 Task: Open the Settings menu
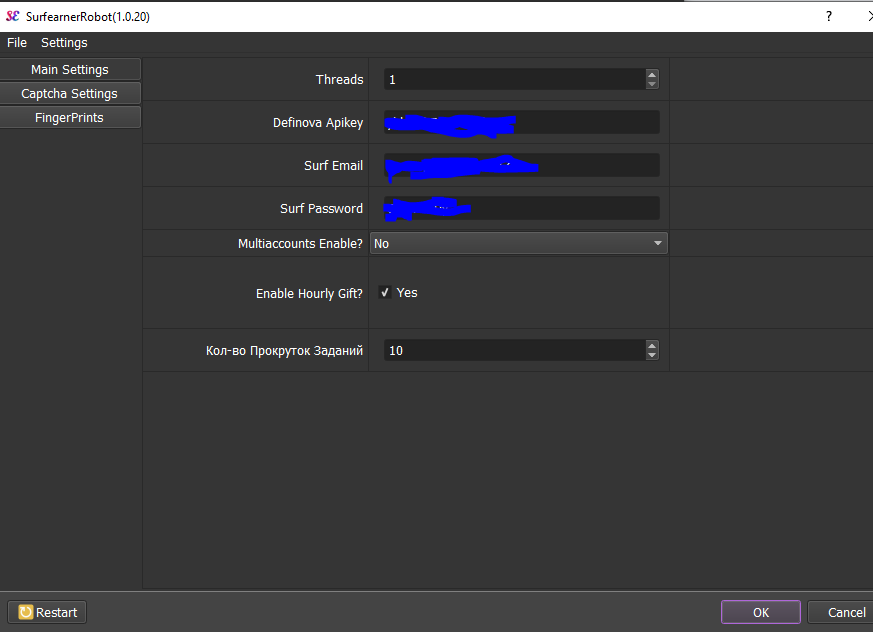pos(64,43)
